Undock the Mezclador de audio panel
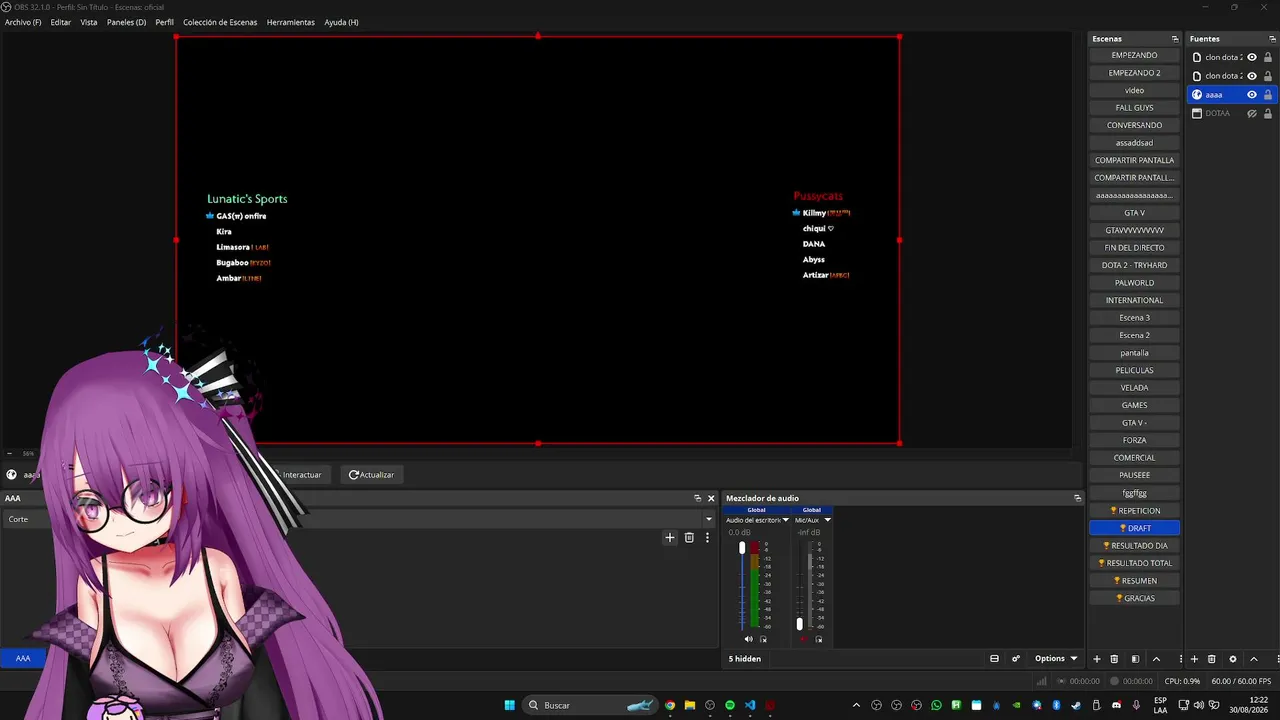Image resolution: width=1280 pixels, height=720 pixels. click(x=1078, y=498)
